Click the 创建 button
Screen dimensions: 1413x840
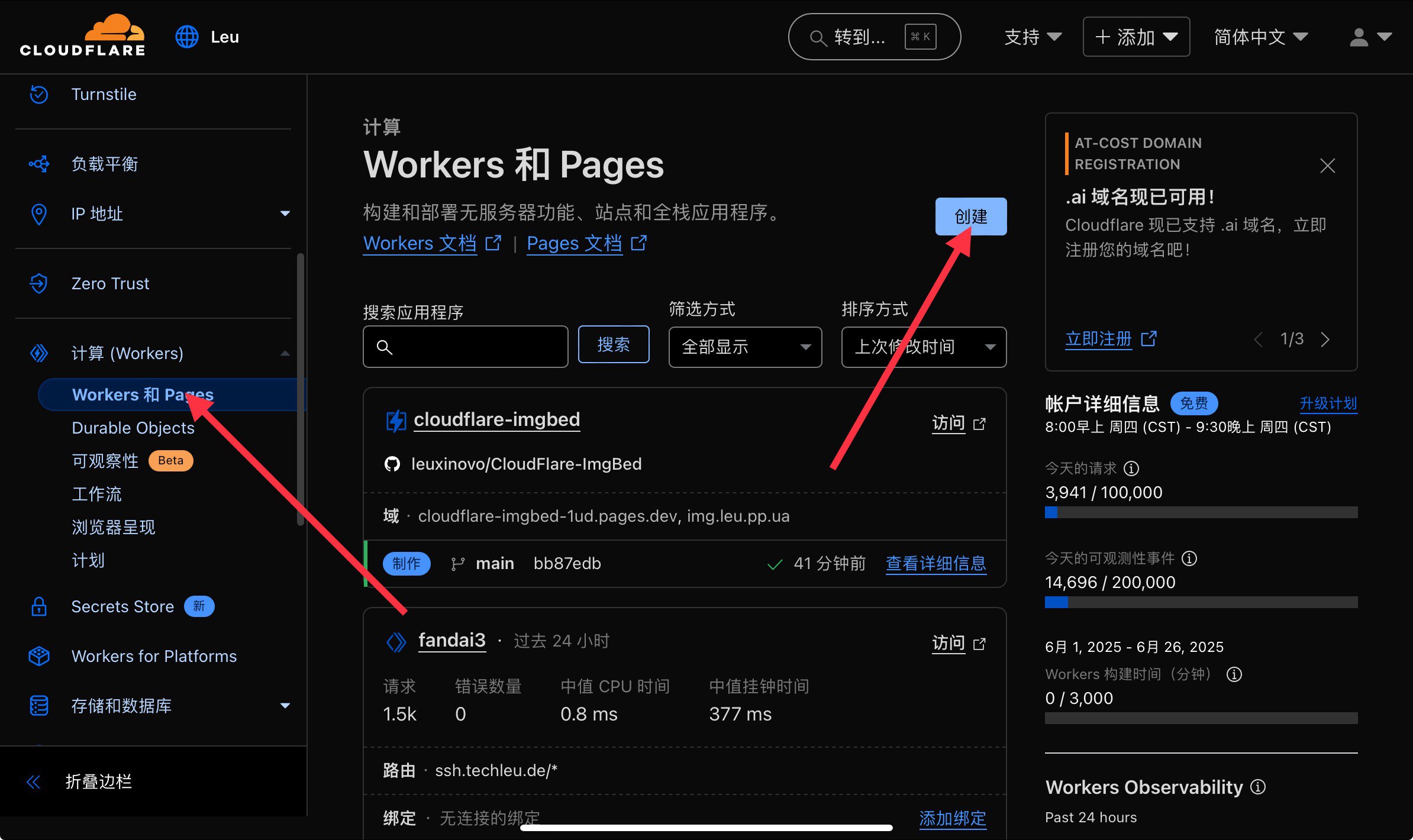coord(971,217)
